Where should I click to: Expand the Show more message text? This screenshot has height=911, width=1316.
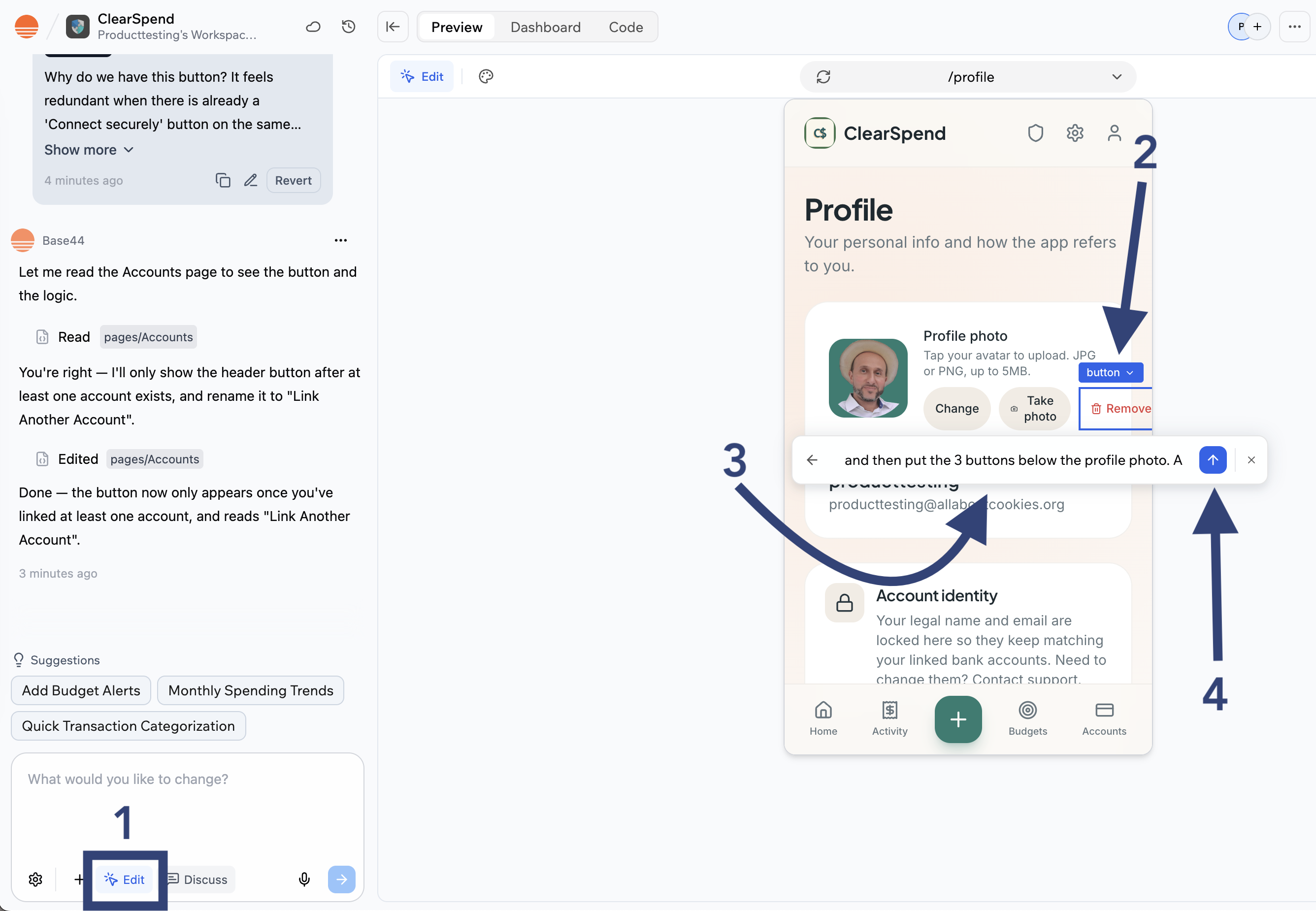click(89, 150)
